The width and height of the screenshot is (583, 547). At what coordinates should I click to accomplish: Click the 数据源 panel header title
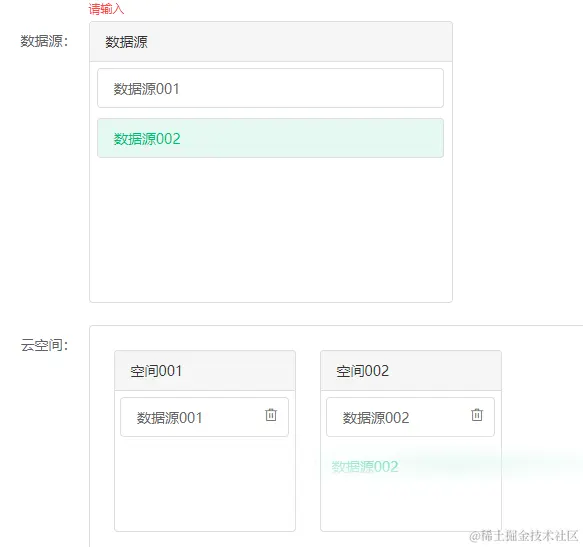click(x=126, y=42)
